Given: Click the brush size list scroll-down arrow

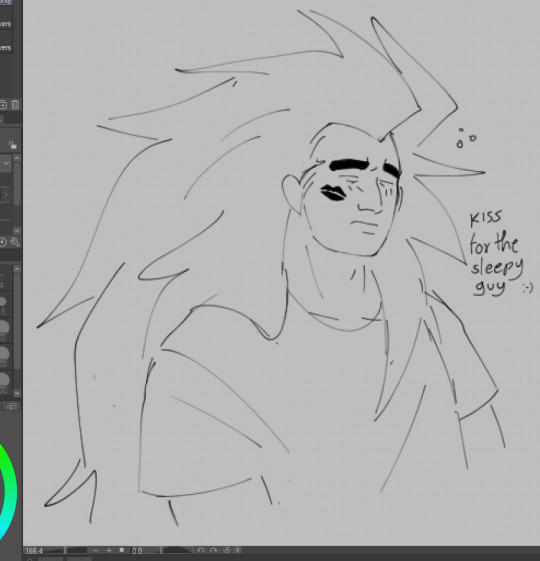Looking at the screenshot, I should coord(17,393).
